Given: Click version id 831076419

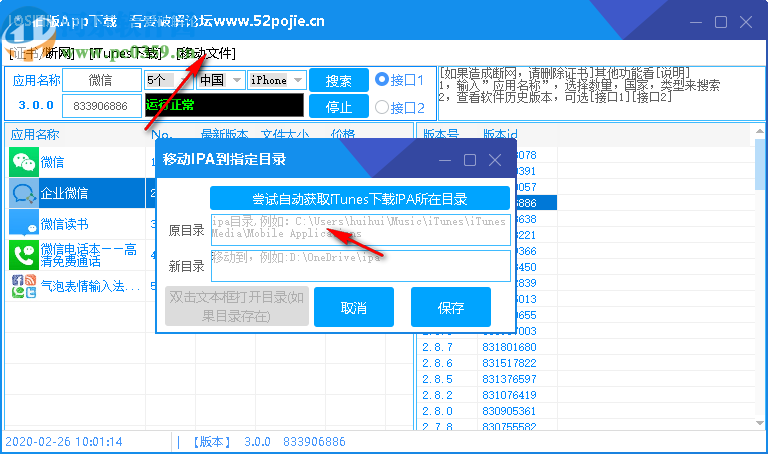Looking at the screenshot, I should click(509, 395).
